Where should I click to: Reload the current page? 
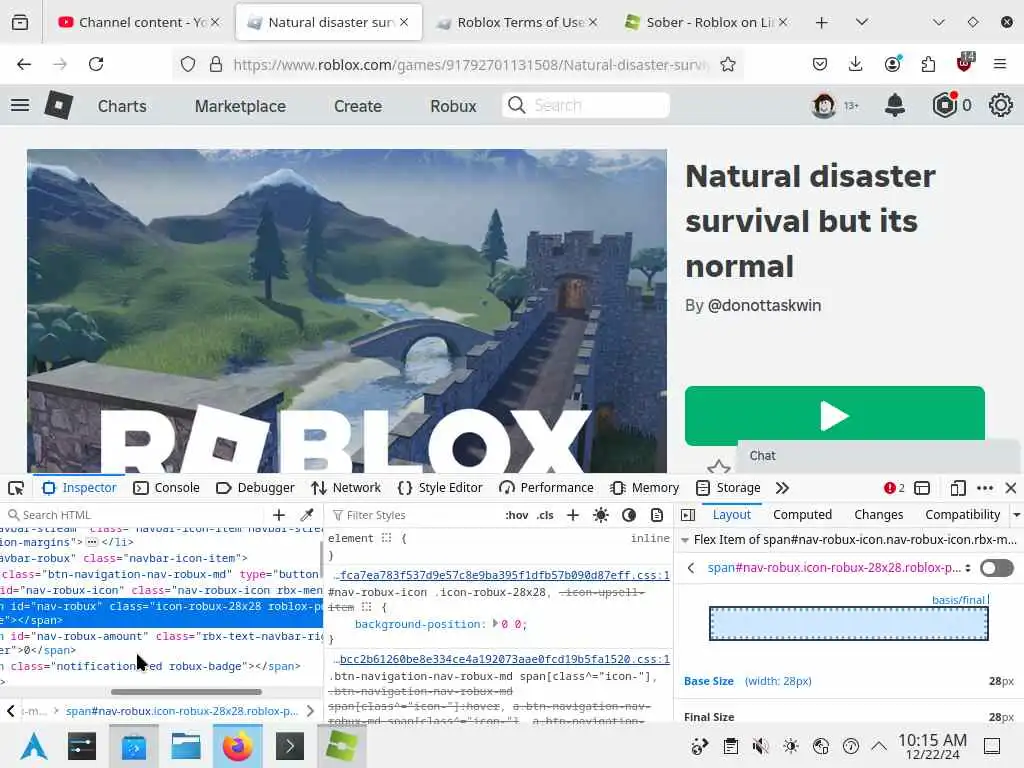pos(96,64)
